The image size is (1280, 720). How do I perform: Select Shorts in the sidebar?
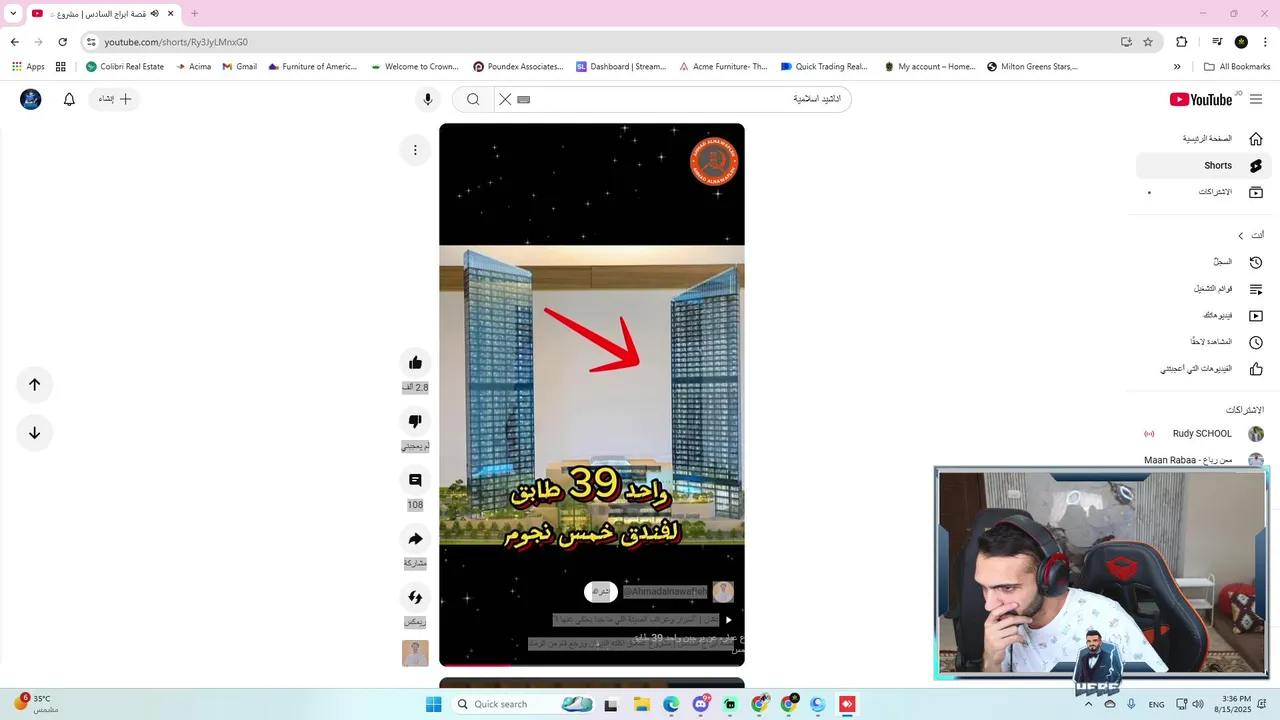point(1203,165)
